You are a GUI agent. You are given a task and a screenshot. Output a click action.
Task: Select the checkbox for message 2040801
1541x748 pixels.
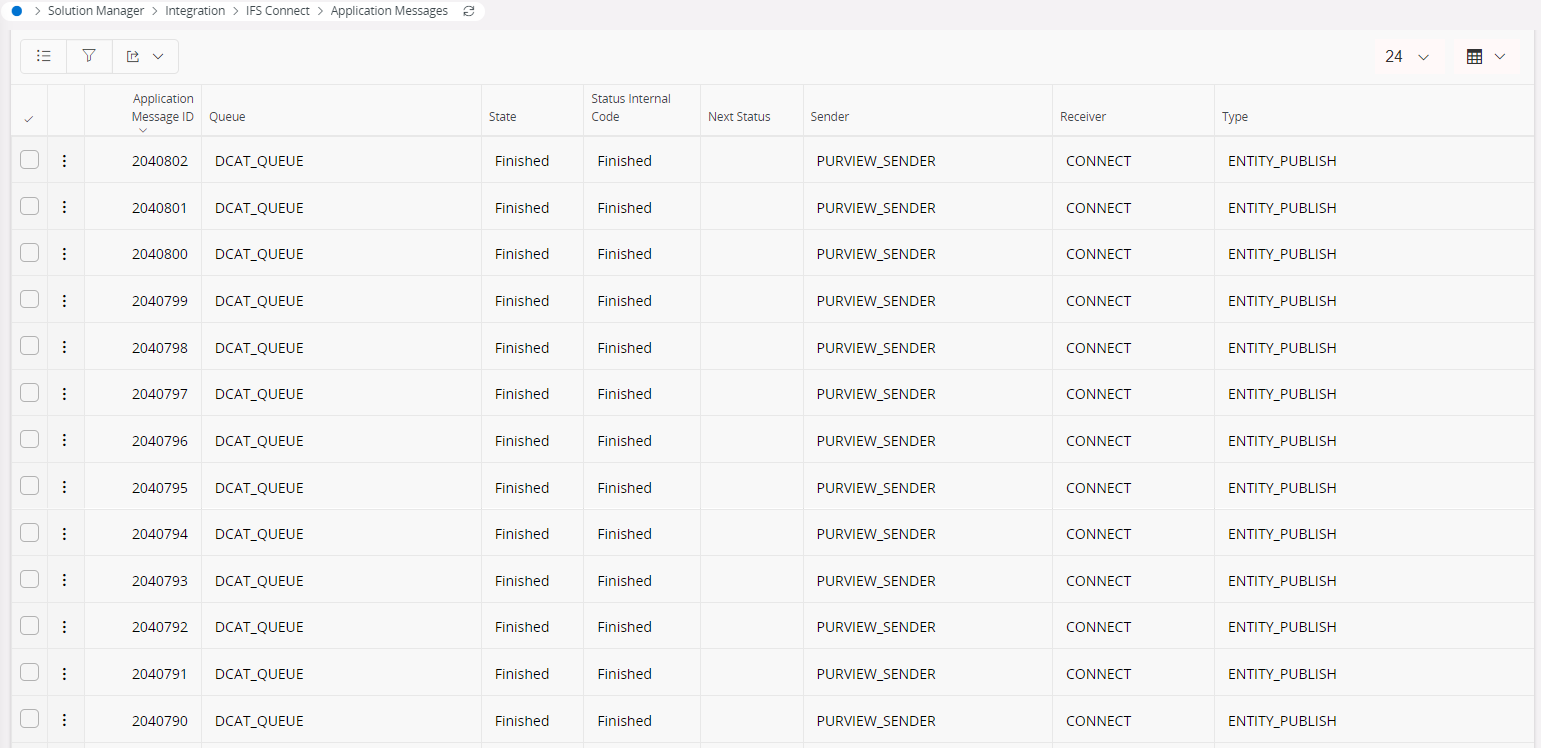tap(30, 207)
